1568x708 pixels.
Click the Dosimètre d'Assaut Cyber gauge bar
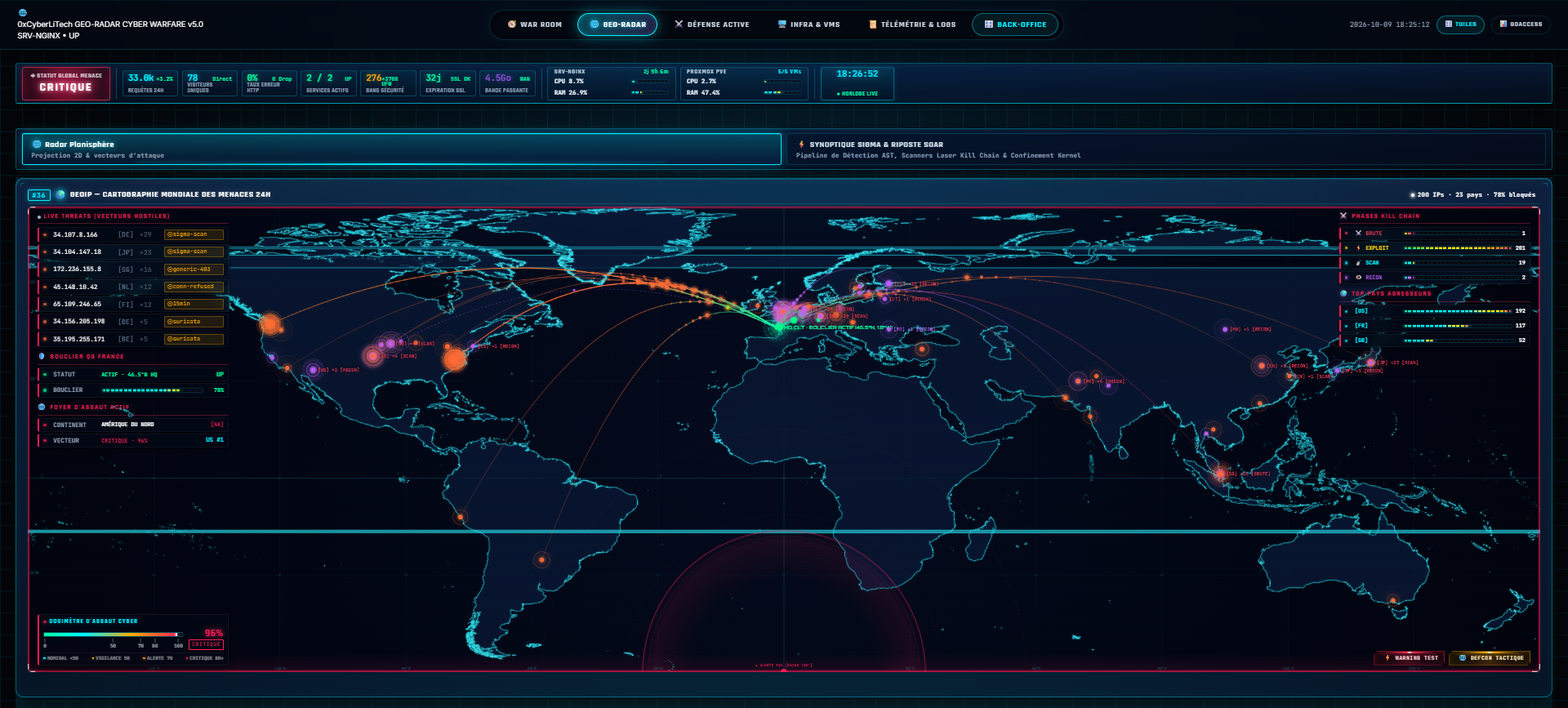click(x=113, y=635)
